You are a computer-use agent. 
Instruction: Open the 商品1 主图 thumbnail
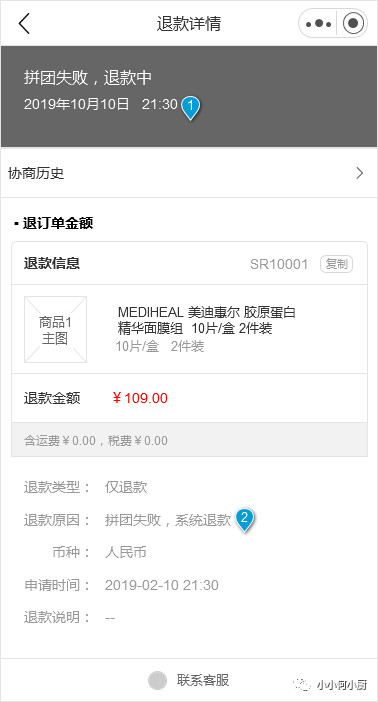pyautogui.click(x=55, y=330)
